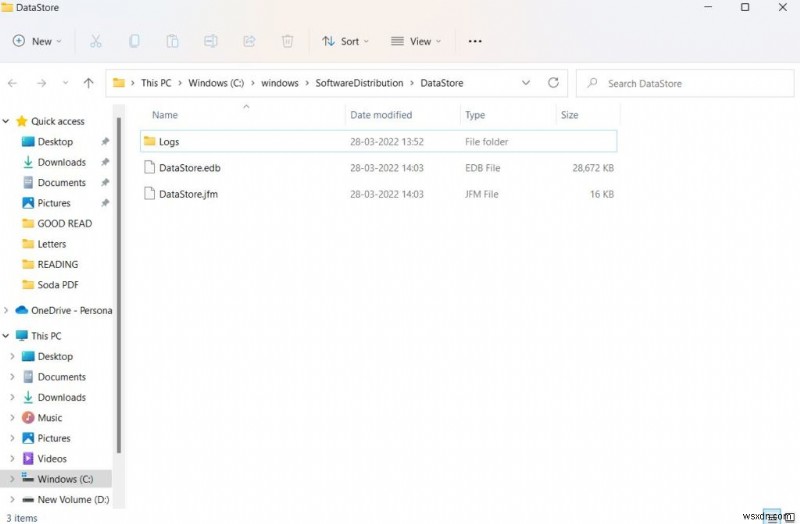Select the DataStore.edb file icon
The height and width of the screenshot is (524, 800).
pos(149,167)
